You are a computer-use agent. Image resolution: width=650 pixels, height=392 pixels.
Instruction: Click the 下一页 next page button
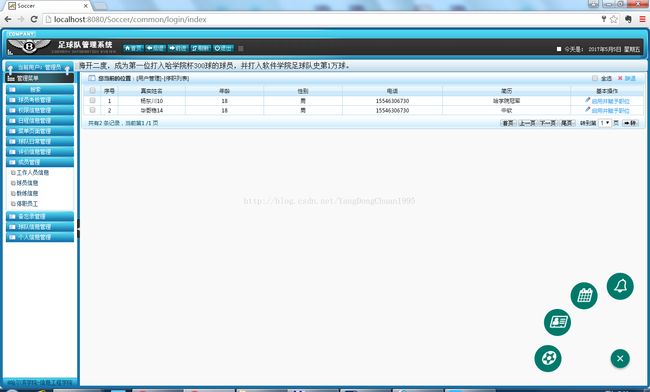pyautogui.click(x=548, y=123)
